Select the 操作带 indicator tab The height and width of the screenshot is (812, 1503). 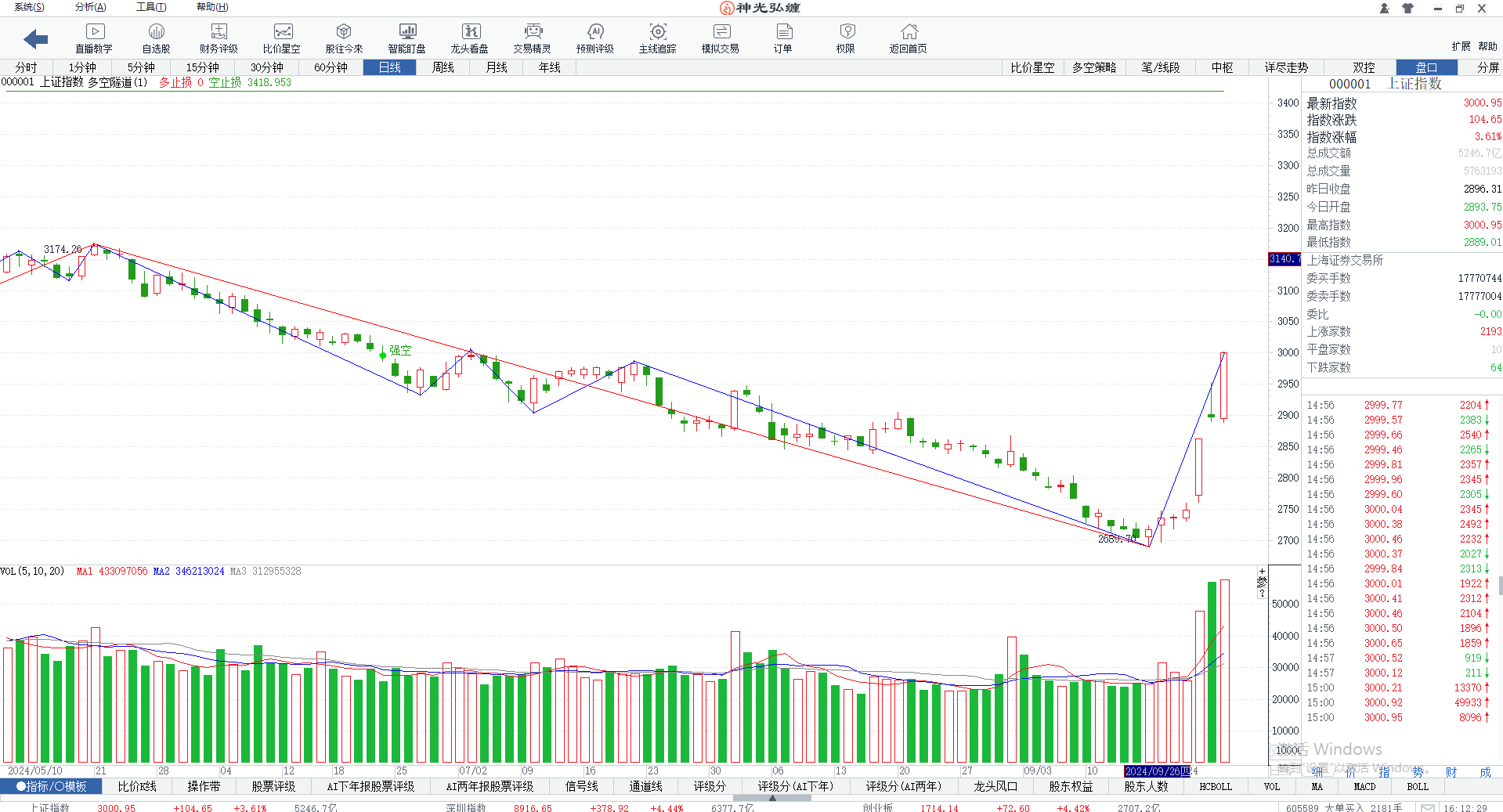(204, 786)
